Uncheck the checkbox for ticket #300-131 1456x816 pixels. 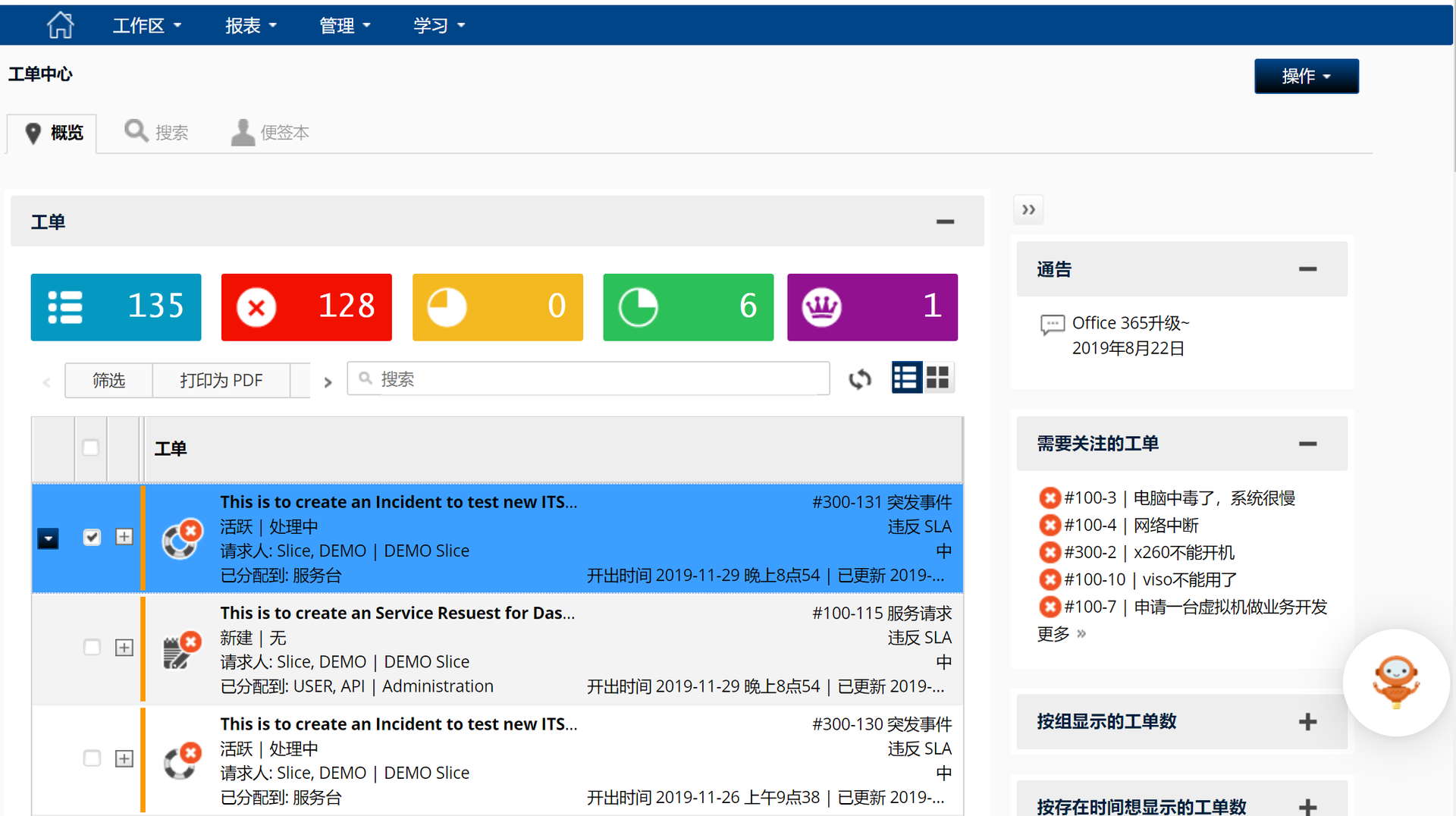click(92, 538)
